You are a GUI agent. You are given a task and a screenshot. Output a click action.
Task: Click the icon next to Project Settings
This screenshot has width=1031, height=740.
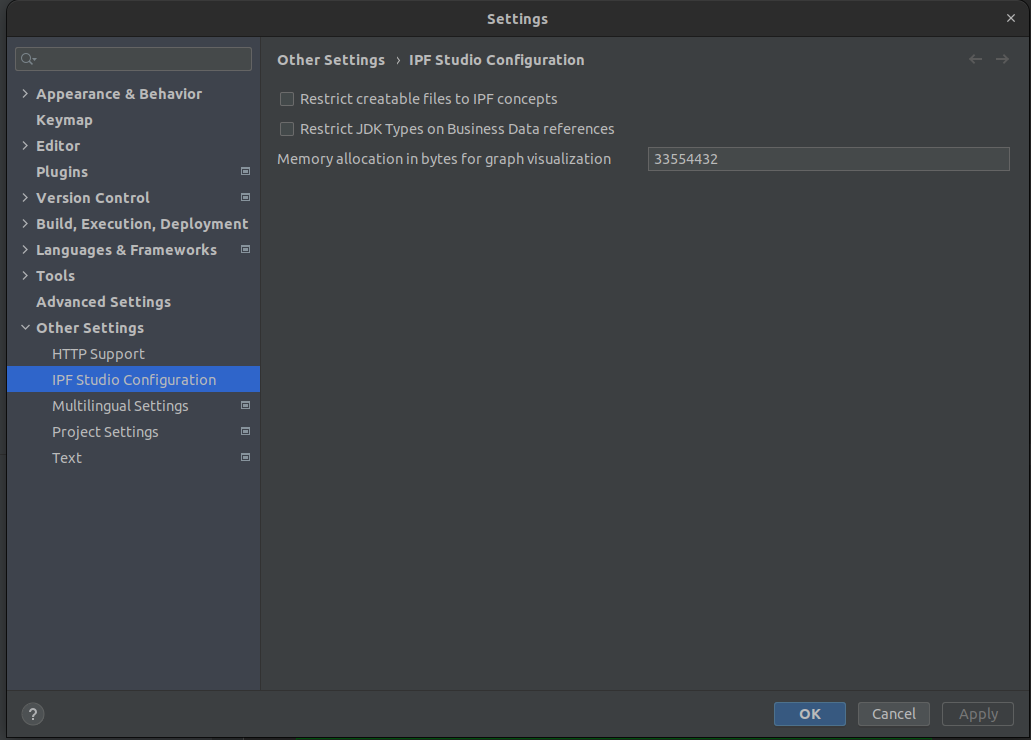point(245,431)
